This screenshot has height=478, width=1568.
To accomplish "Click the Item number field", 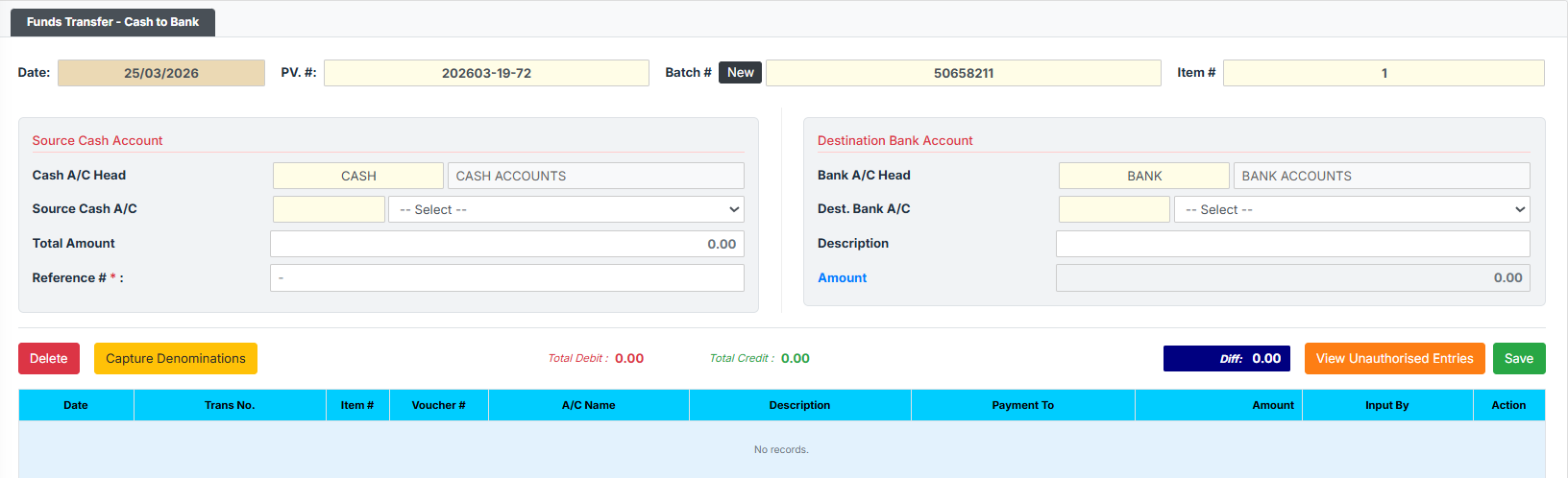I will tap(1383, 73).
